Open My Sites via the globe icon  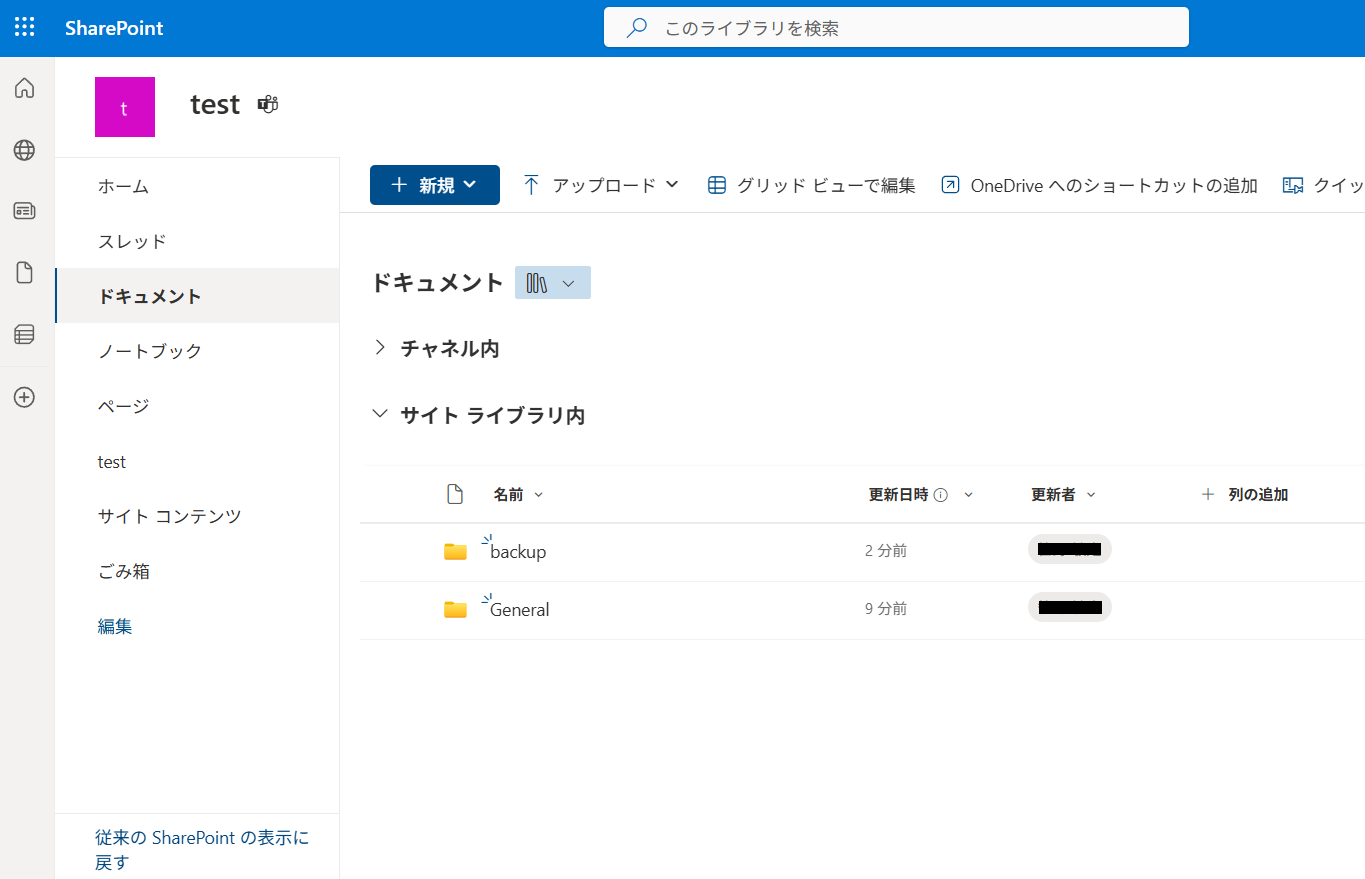click(23, 150)
